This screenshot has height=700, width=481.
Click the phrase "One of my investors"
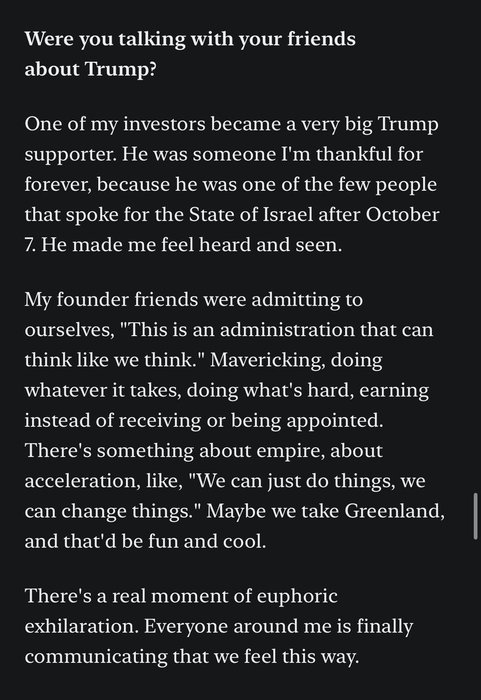[115, 124]
